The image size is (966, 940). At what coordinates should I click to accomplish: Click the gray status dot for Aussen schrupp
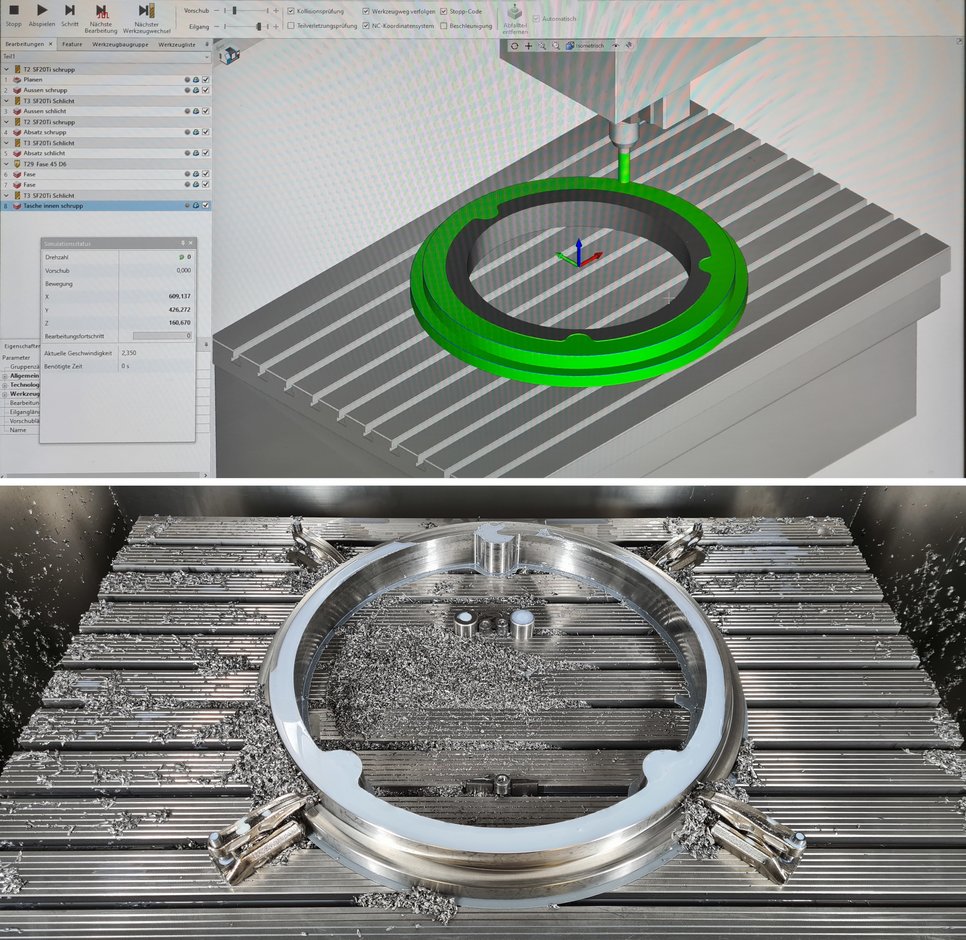point(186,90)
